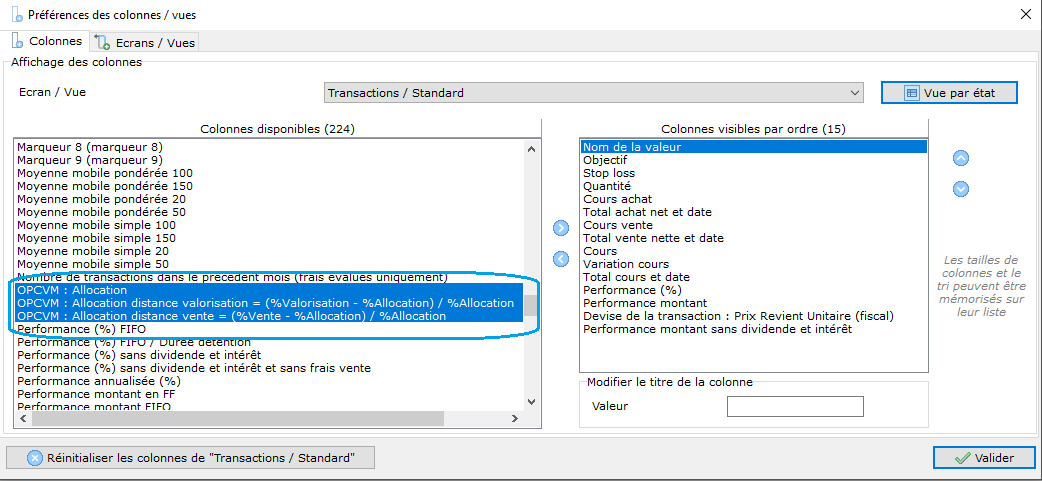1042x481 pixels.
Task: Open the Ecran / Vue dropdown
Action: coord(593,93)
